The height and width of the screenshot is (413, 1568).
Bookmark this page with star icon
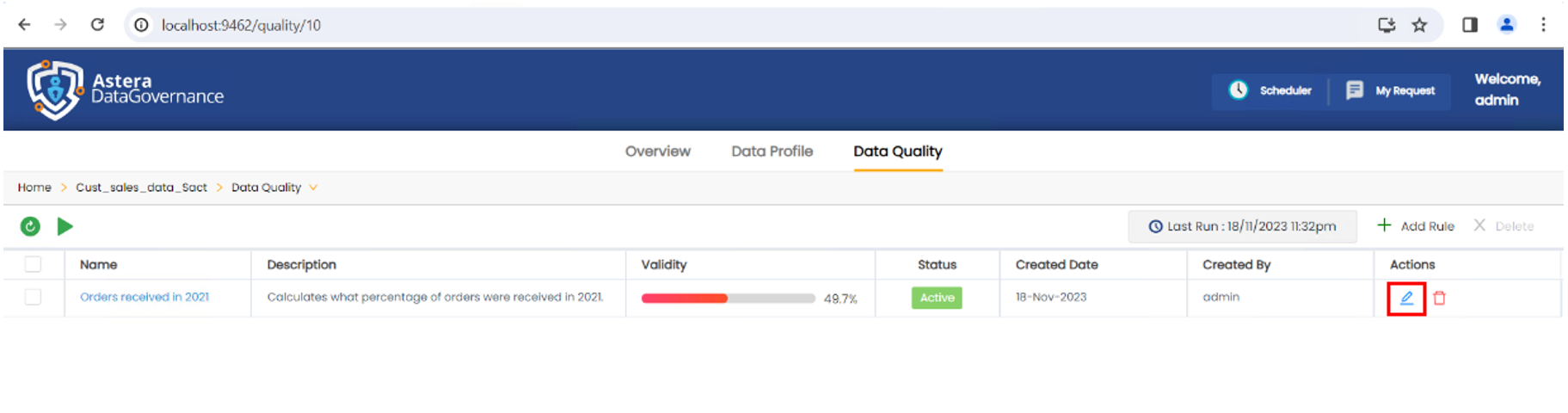1419,25
